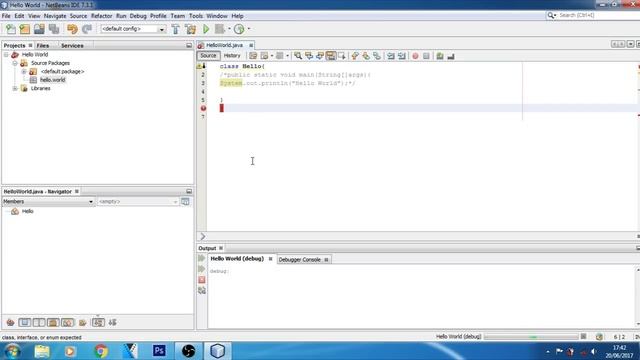Toggle Show Fields filter in Navigator

click(24, 322)
